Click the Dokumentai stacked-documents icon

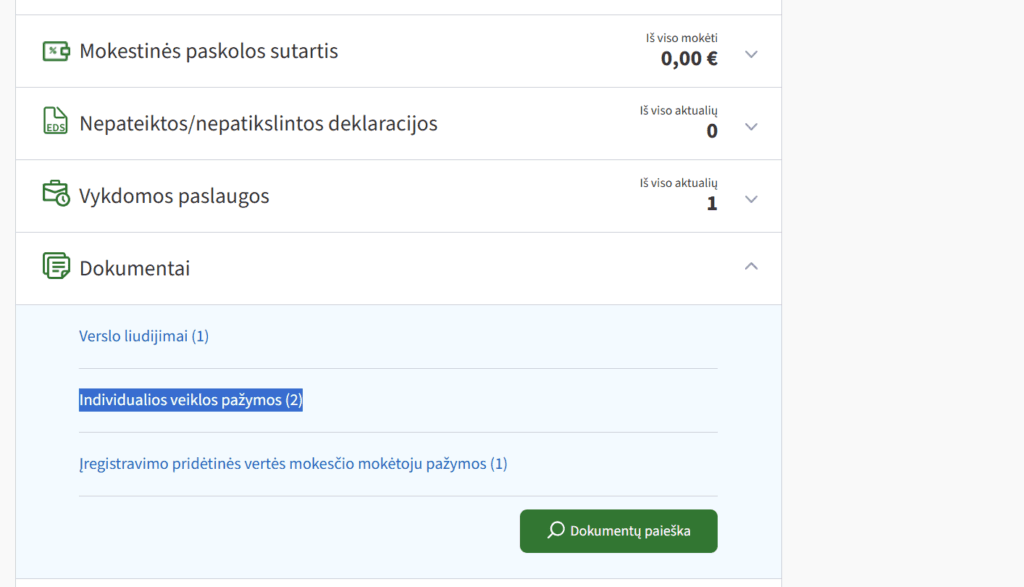click(54, 267)
